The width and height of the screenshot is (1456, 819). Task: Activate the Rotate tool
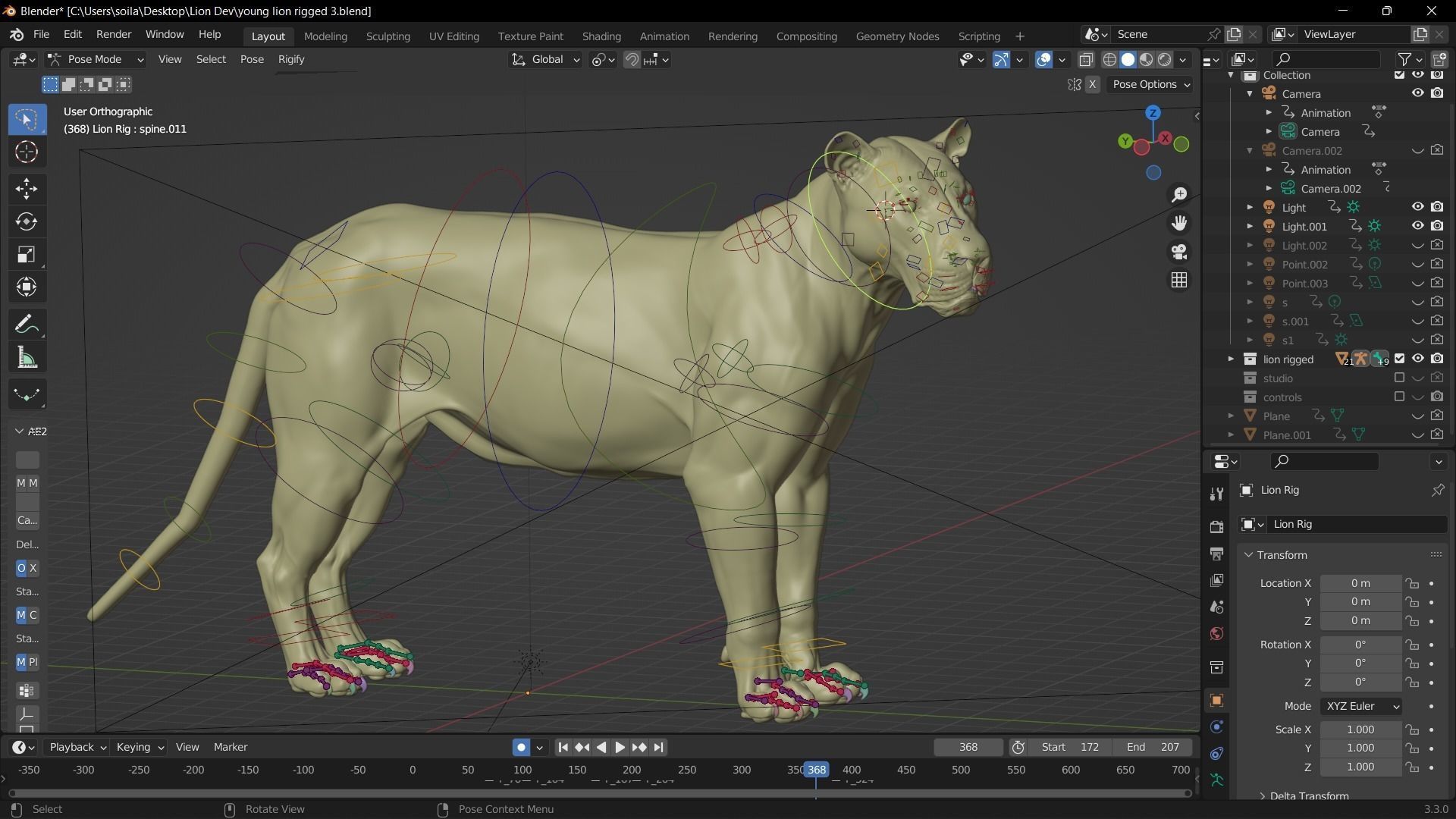click(27, 221)
